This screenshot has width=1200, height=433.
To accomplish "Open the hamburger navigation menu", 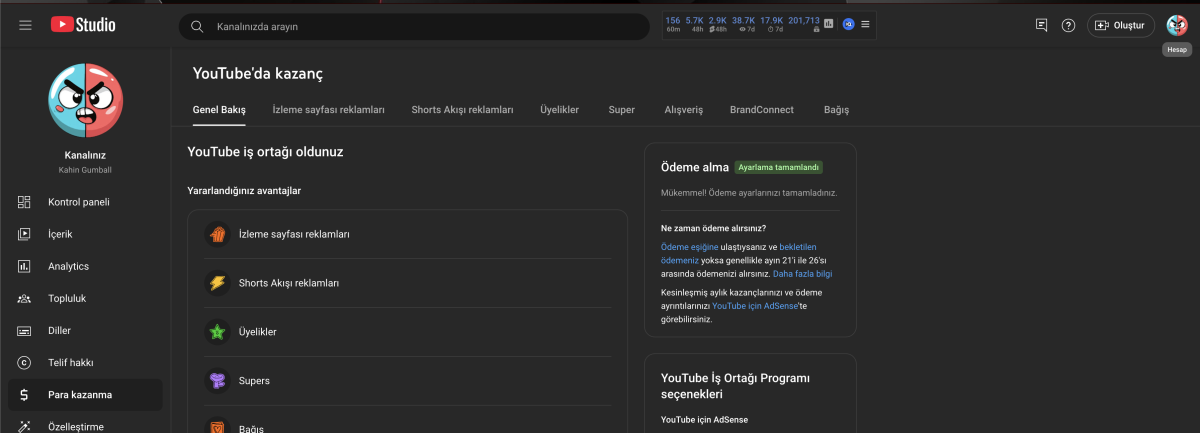I will tap(25, 25).
